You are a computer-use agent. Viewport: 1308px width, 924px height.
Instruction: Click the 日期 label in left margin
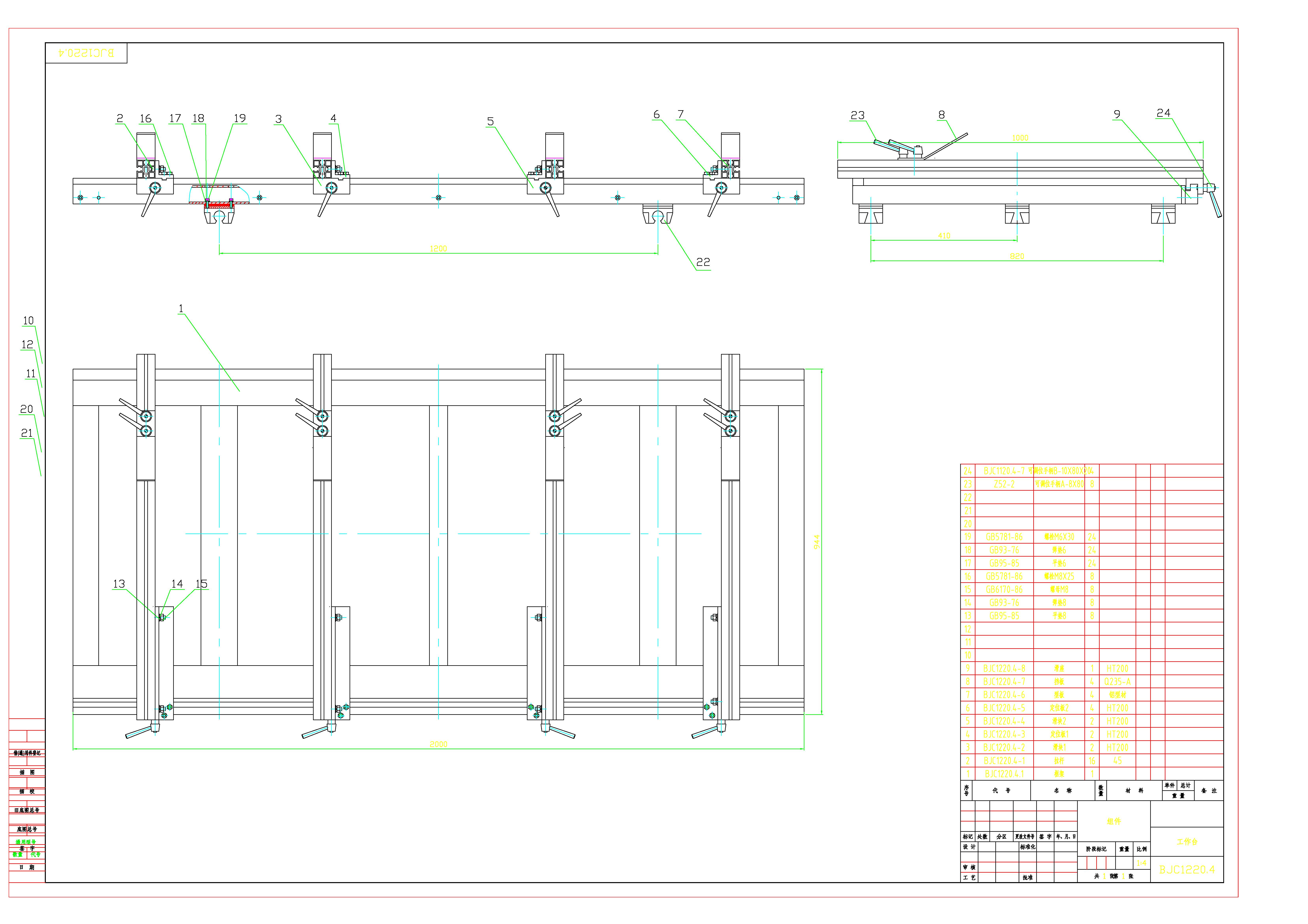pyautogui.click(x=27, y=867)
